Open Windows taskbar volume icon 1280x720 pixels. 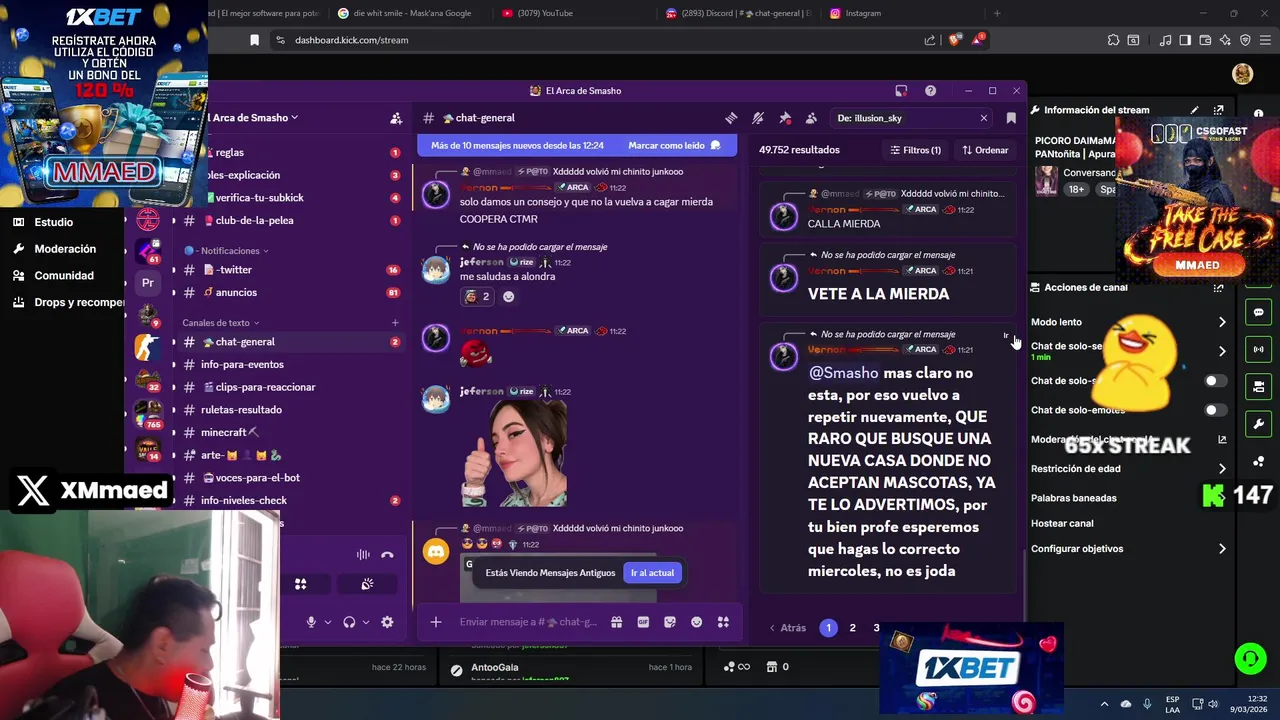point(1213,704)
